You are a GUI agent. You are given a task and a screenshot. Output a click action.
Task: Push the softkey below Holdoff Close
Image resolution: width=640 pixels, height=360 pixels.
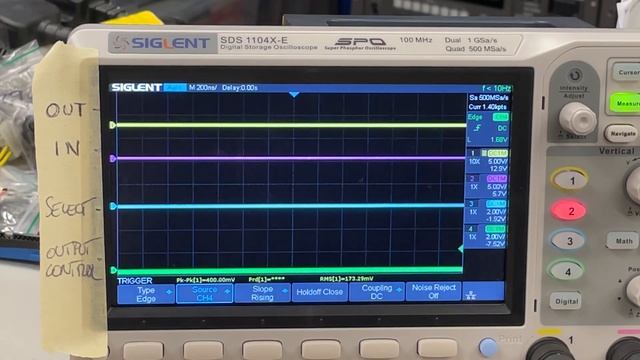pyautogui.click(x=321, y=349)
